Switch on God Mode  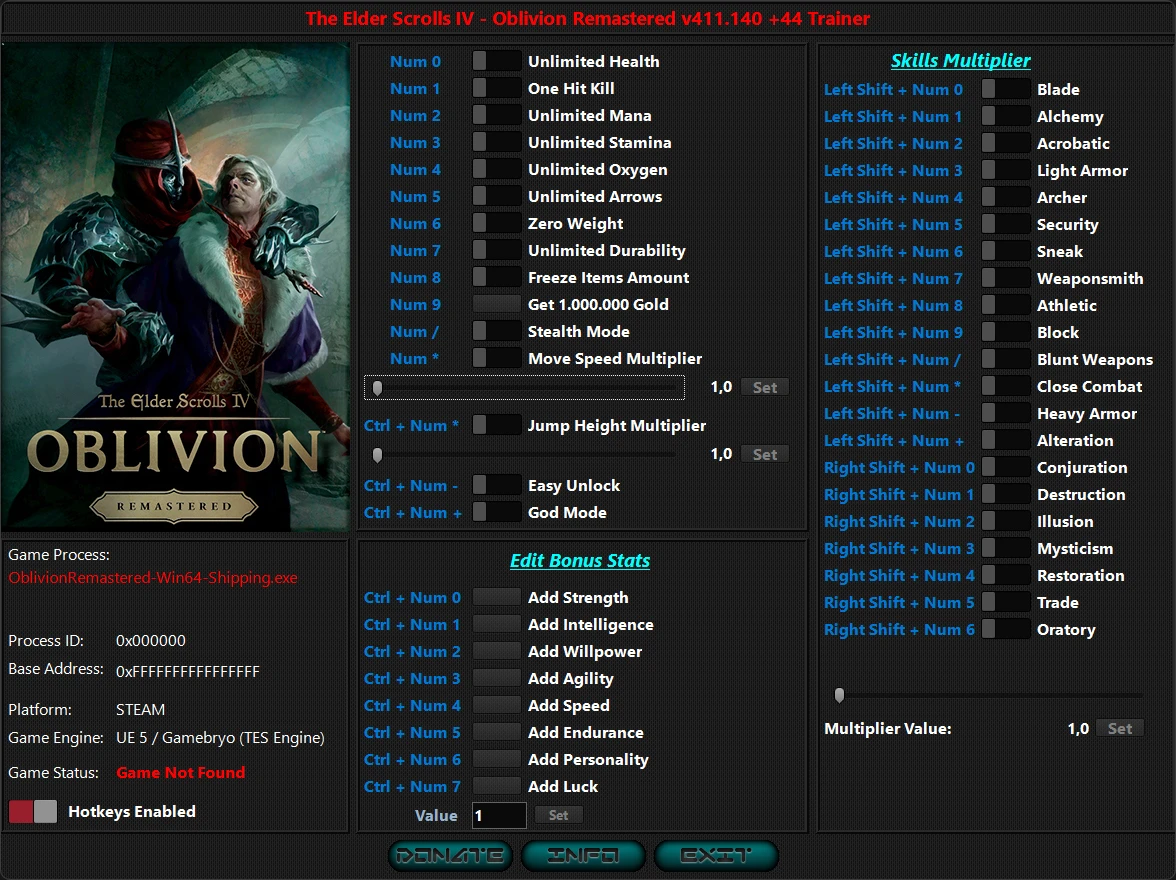(496, 512)
